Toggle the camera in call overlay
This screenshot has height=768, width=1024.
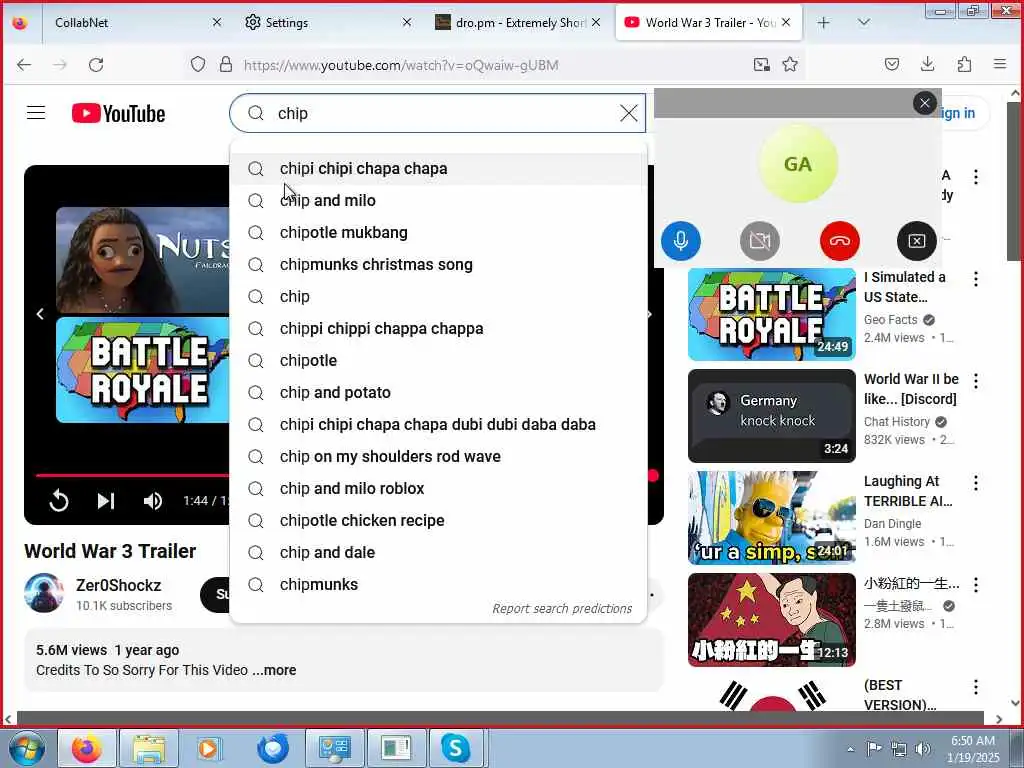click(760, 241)
